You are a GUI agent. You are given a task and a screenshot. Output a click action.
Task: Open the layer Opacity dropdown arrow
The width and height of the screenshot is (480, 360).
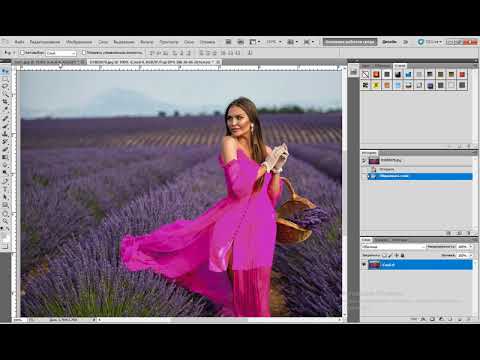tap(470, 247)
